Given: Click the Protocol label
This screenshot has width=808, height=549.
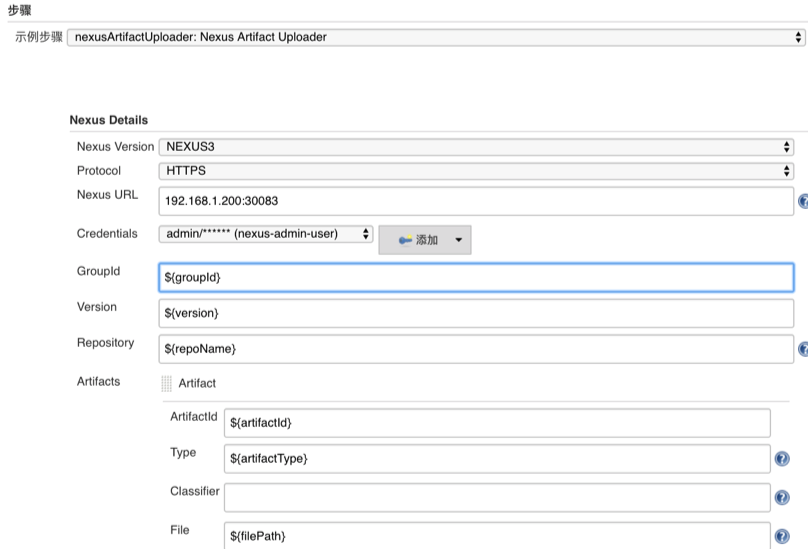Looking at the screenshot, I should click(99, 171).
